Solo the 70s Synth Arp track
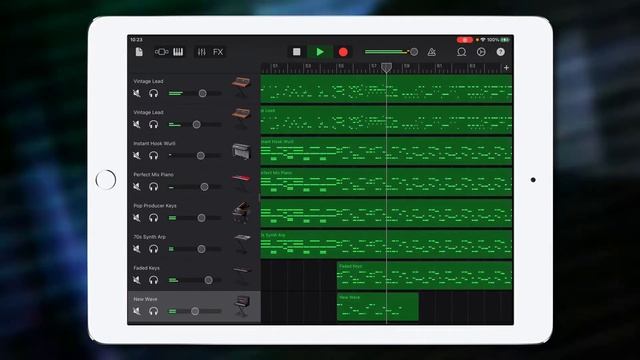Image resolution: width=640 pixels, height=360 pixels. (153, 249)
